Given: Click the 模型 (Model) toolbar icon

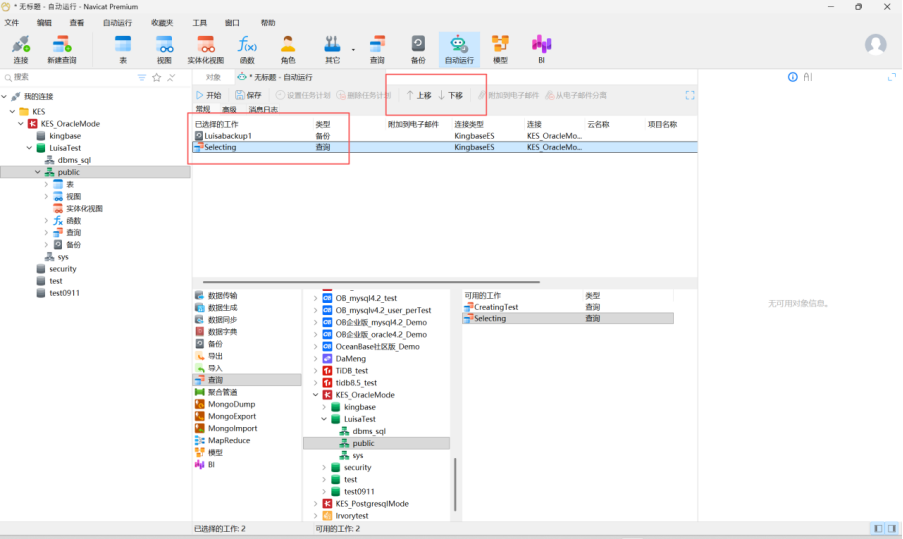Looking at the screenshot, I should (500, 48).
